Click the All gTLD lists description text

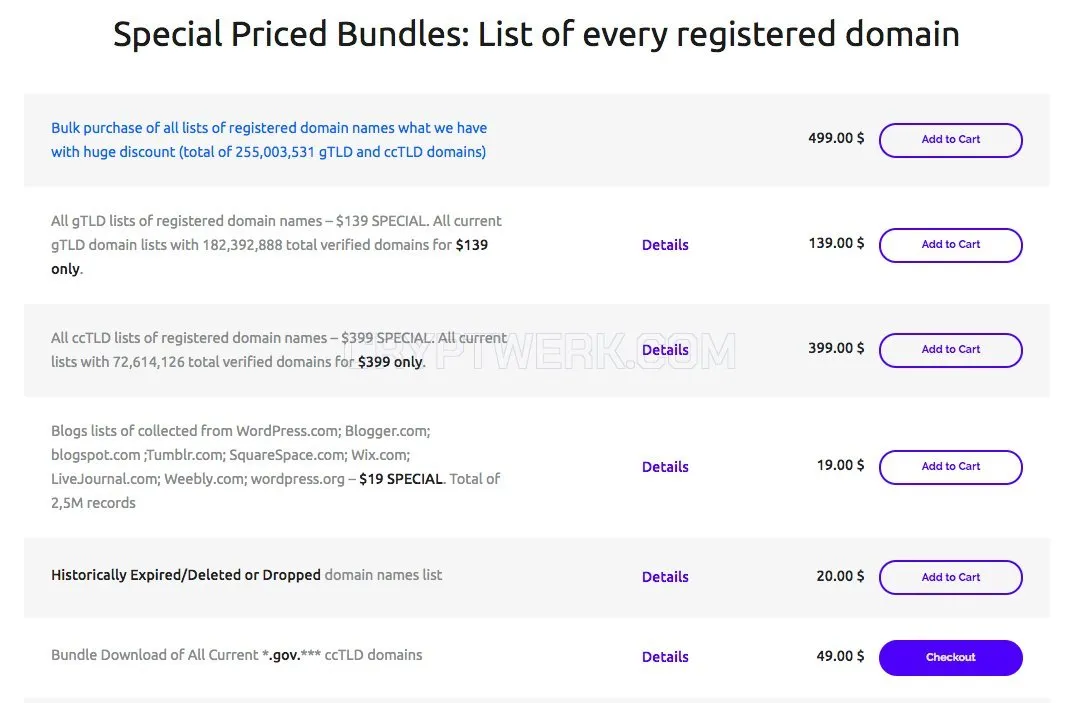(x=276, y=245)
